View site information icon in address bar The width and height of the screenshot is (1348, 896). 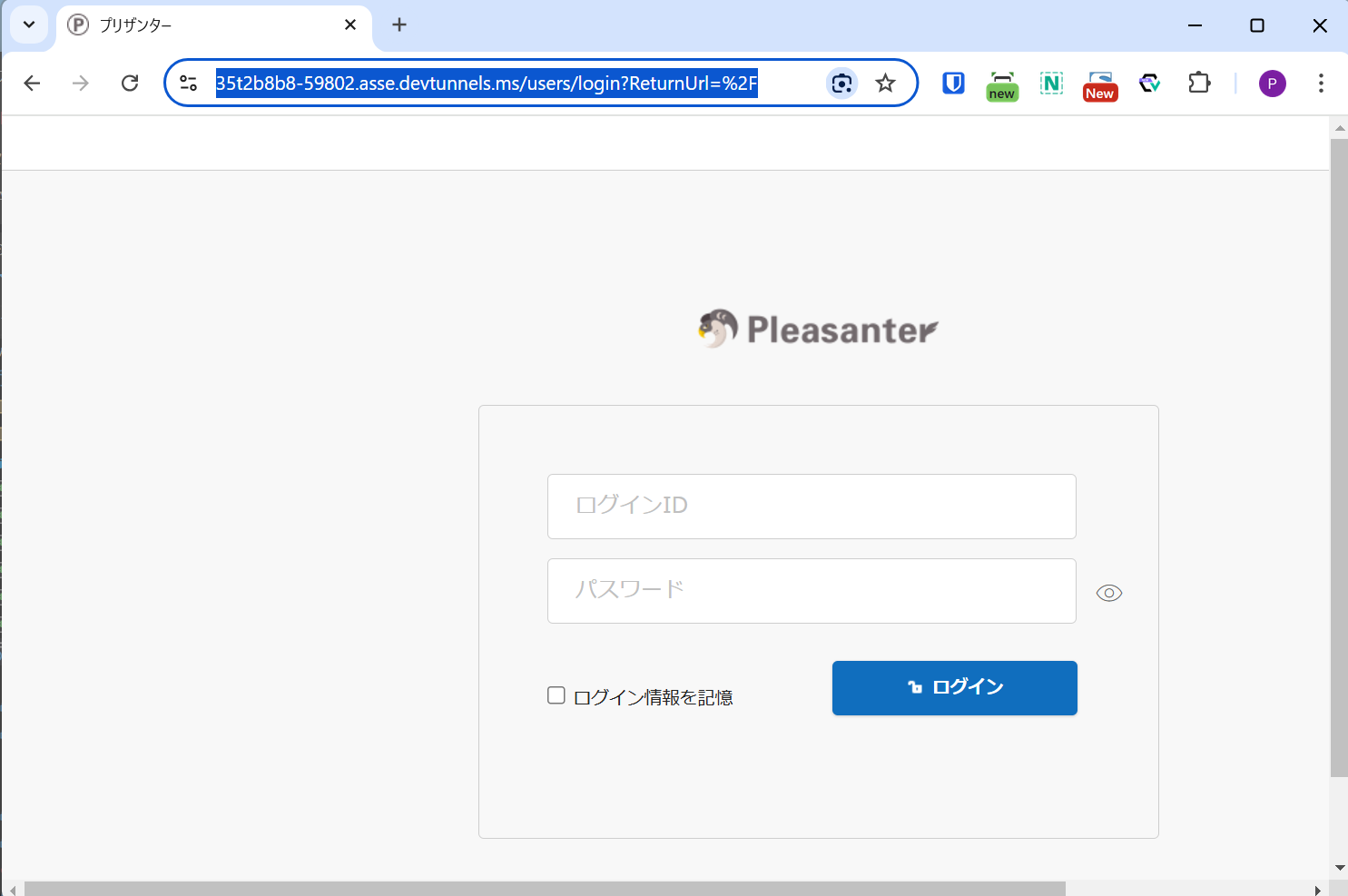tap(189, 84)
